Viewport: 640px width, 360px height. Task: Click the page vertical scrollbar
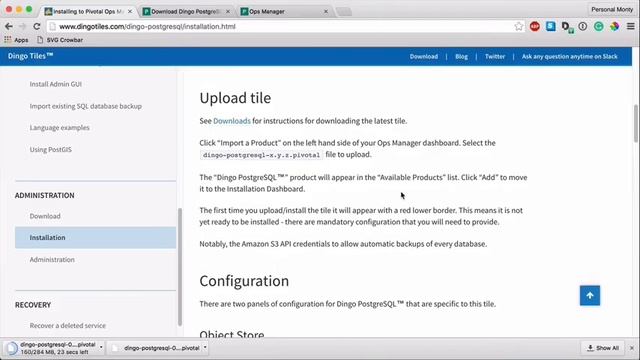tap(636, 124)
